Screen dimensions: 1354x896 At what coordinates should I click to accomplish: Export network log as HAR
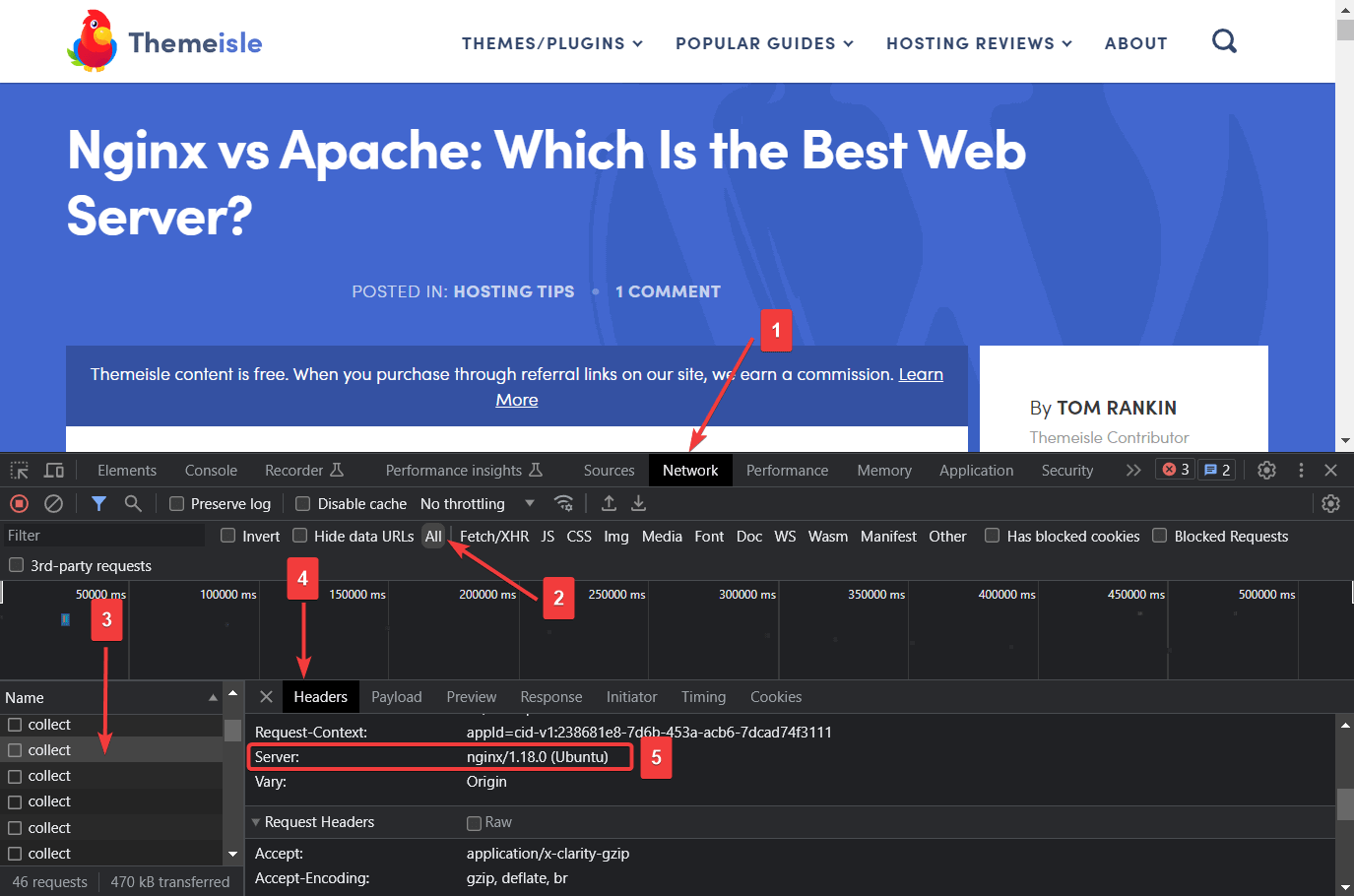click(638, 503)
